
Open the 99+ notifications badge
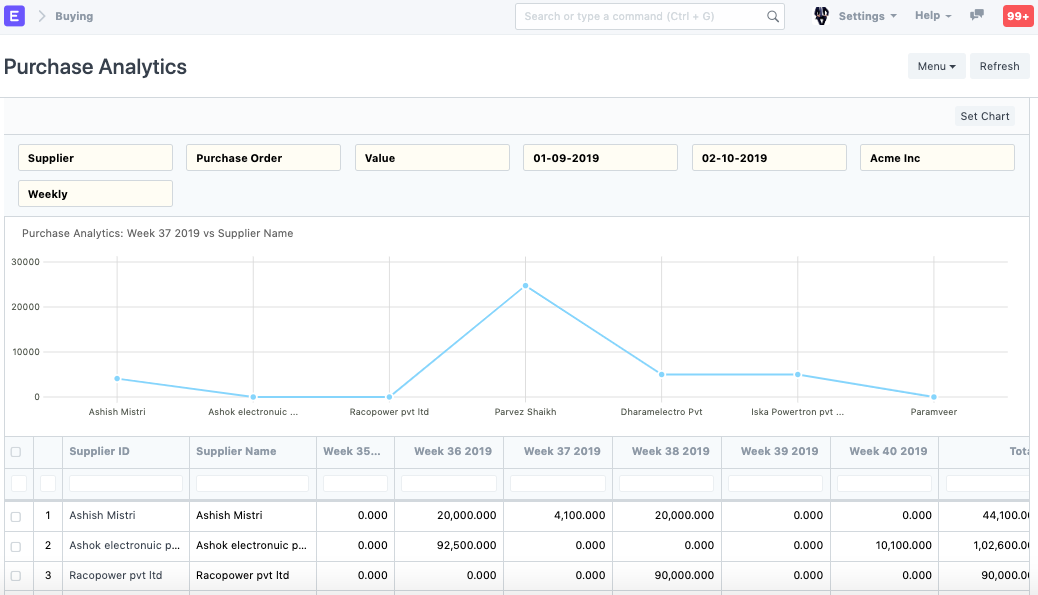pos(1018,16)
